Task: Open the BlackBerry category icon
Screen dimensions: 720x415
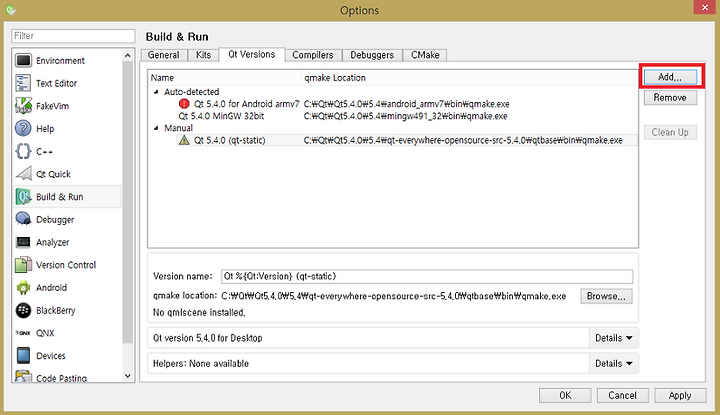Action: pos(23,310)
